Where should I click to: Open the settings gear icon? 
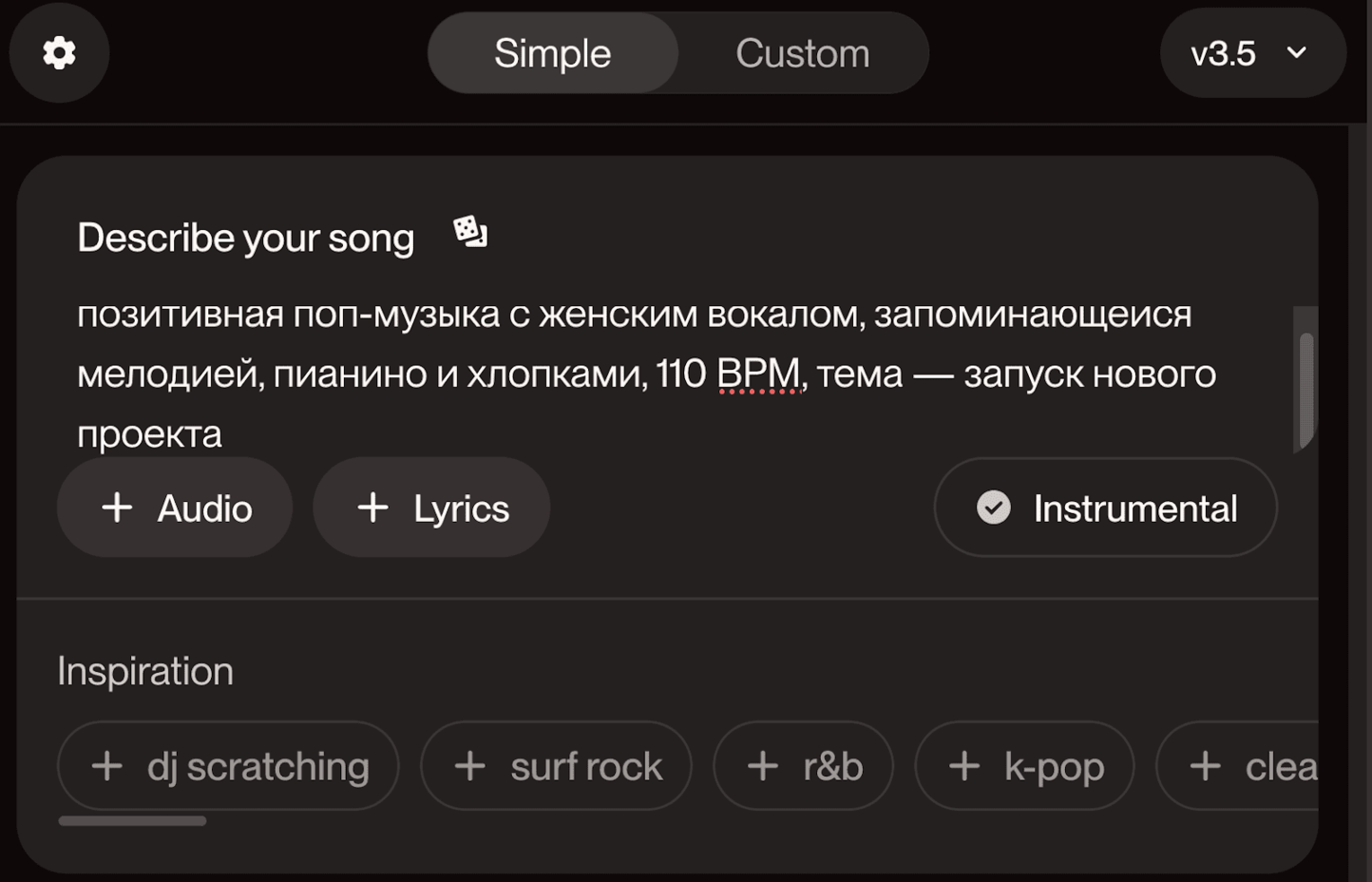click(59, 53)
